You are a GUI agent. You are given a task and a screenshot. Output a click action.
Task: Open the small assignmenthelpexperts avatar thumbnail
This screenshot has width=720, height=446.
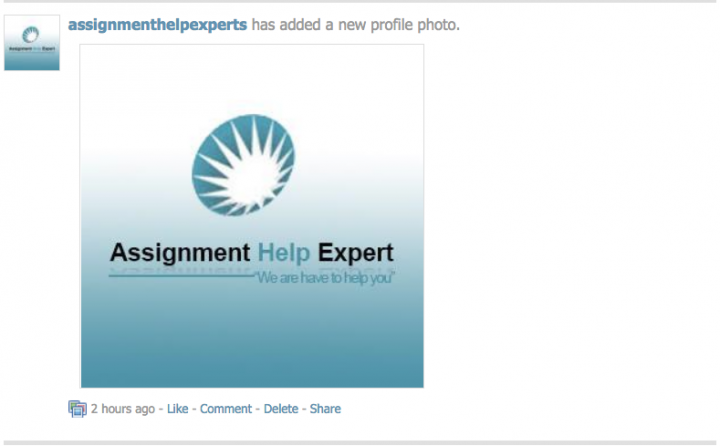(x=32, y=43)
